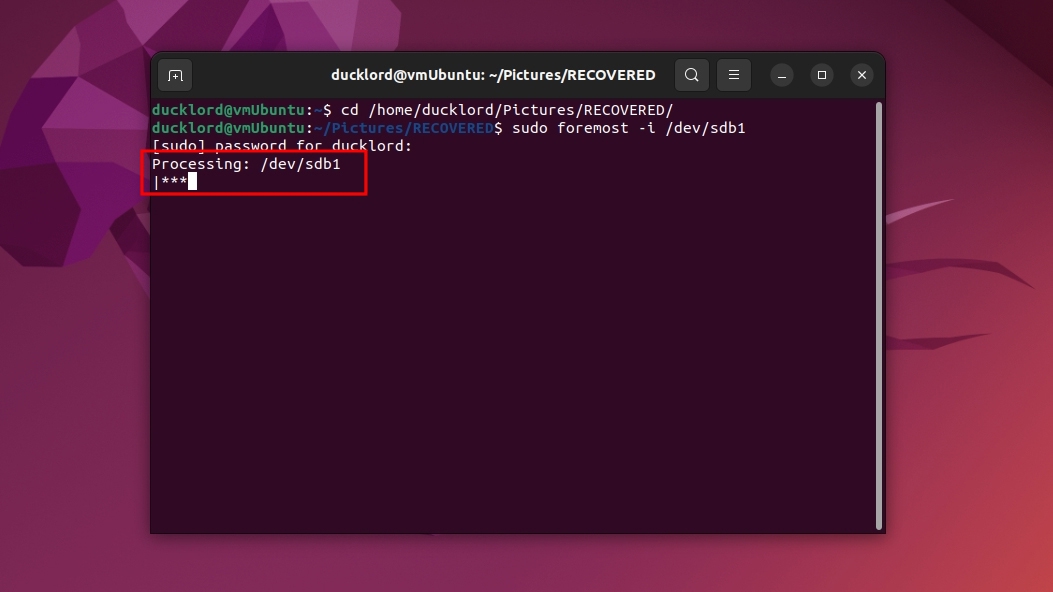
Task: Click the terminal search icon
Action: click(692, 75)
